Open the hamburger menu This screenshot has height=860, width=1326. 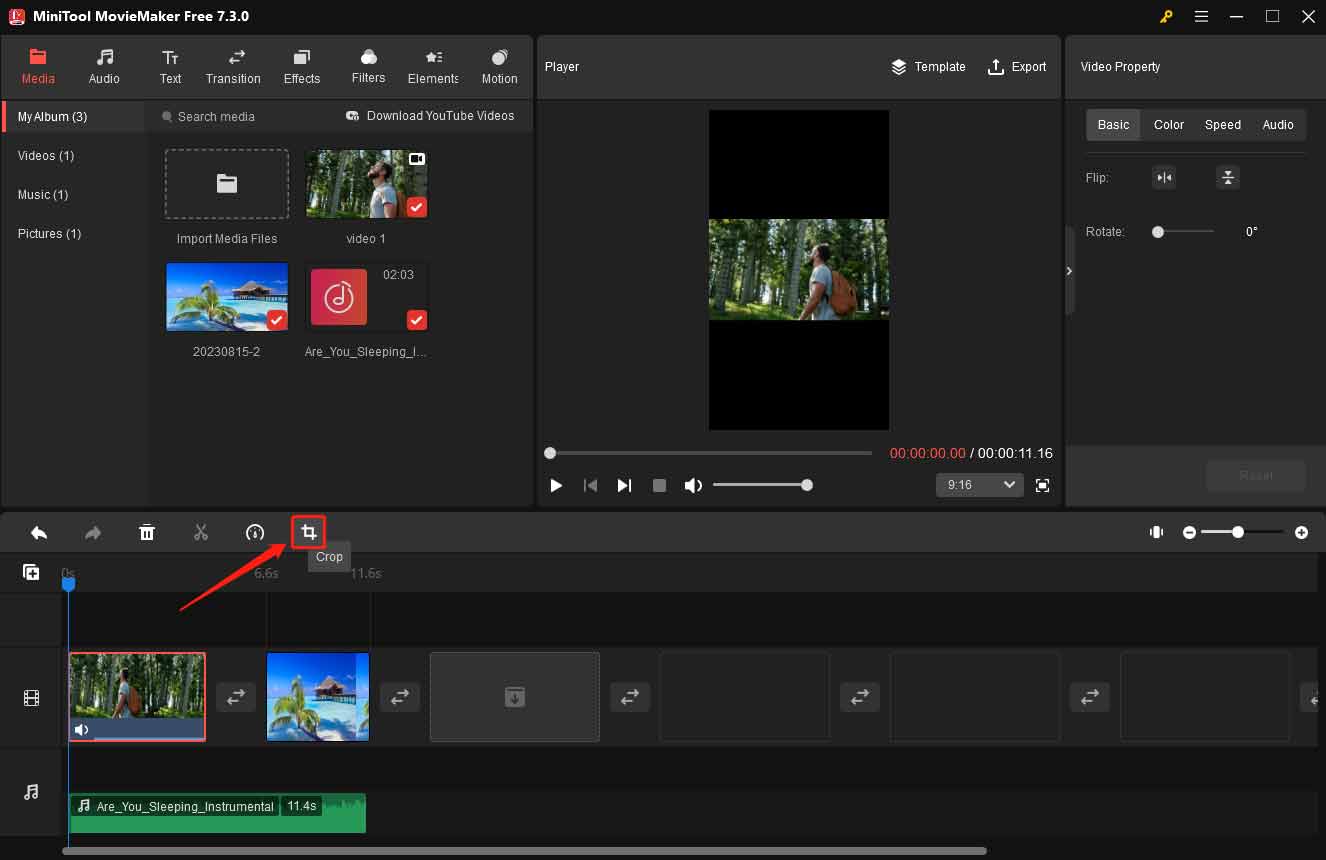click(1201, 16)
